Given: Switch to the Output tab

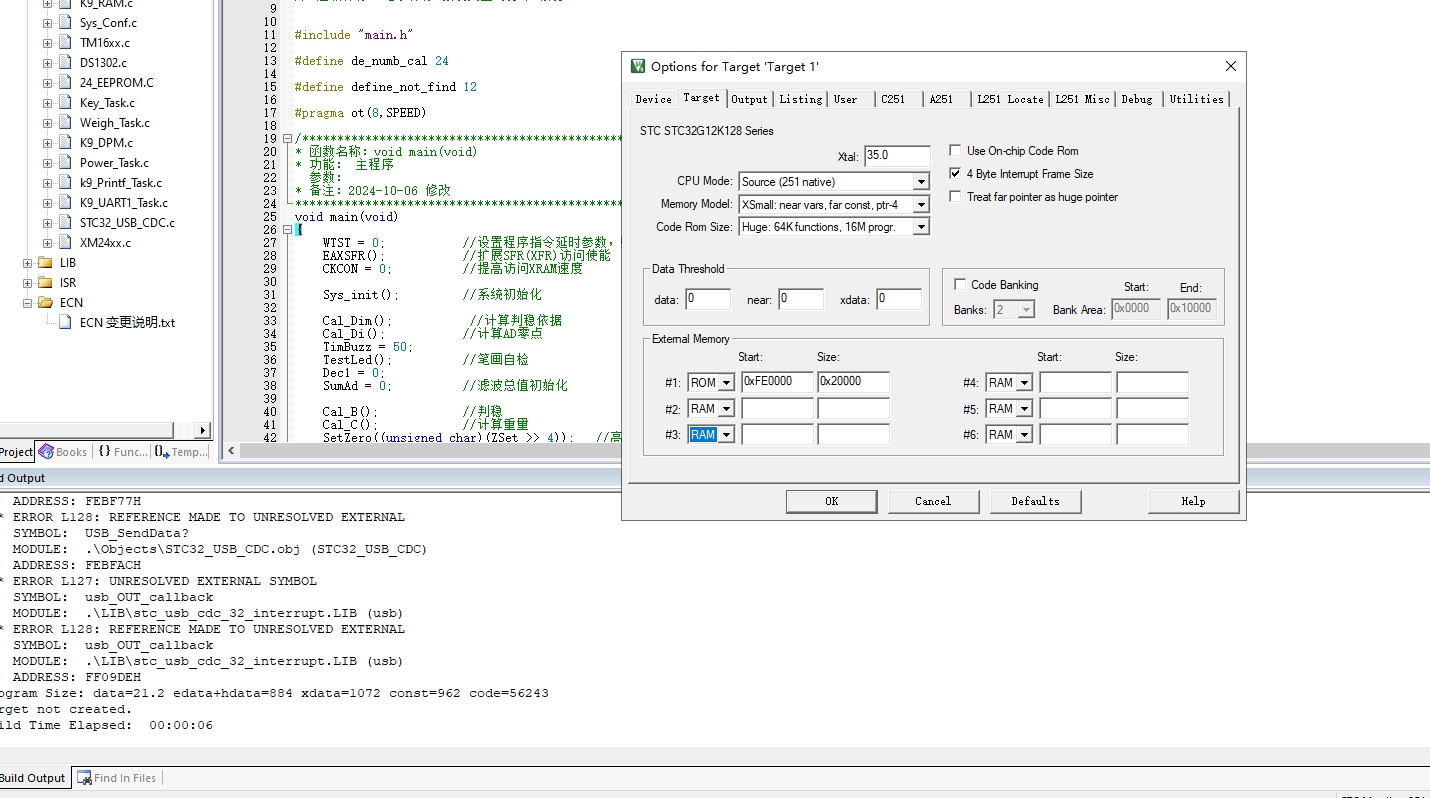Looking at the screenshot, I should [x=749, y=99].
